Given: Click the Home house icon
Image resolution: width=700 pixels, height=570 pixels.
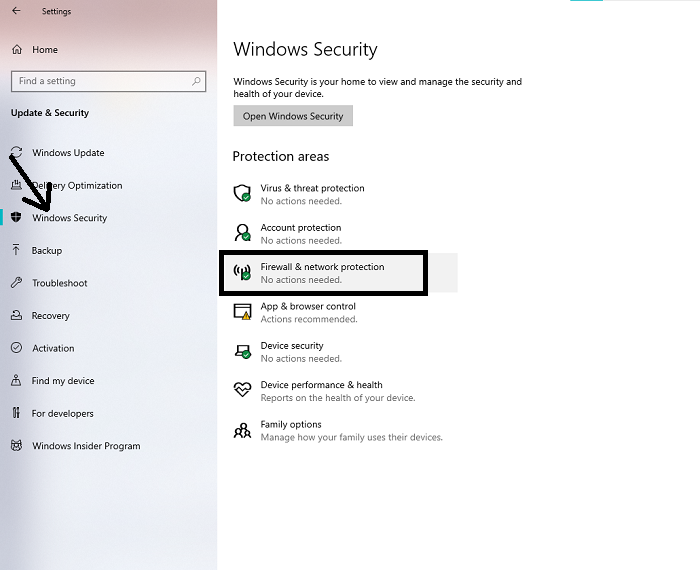Looking at the screenshot, I should (x=17, y=50).
